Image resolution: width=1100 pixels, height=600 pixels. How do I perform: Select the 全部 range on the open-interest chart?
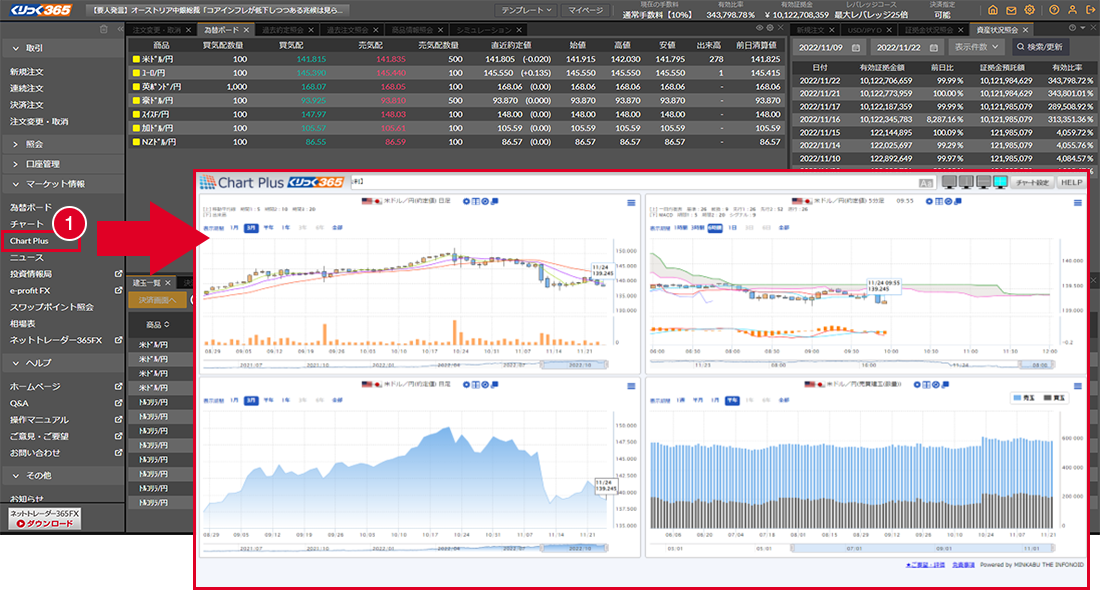click(x=784, y=401)
